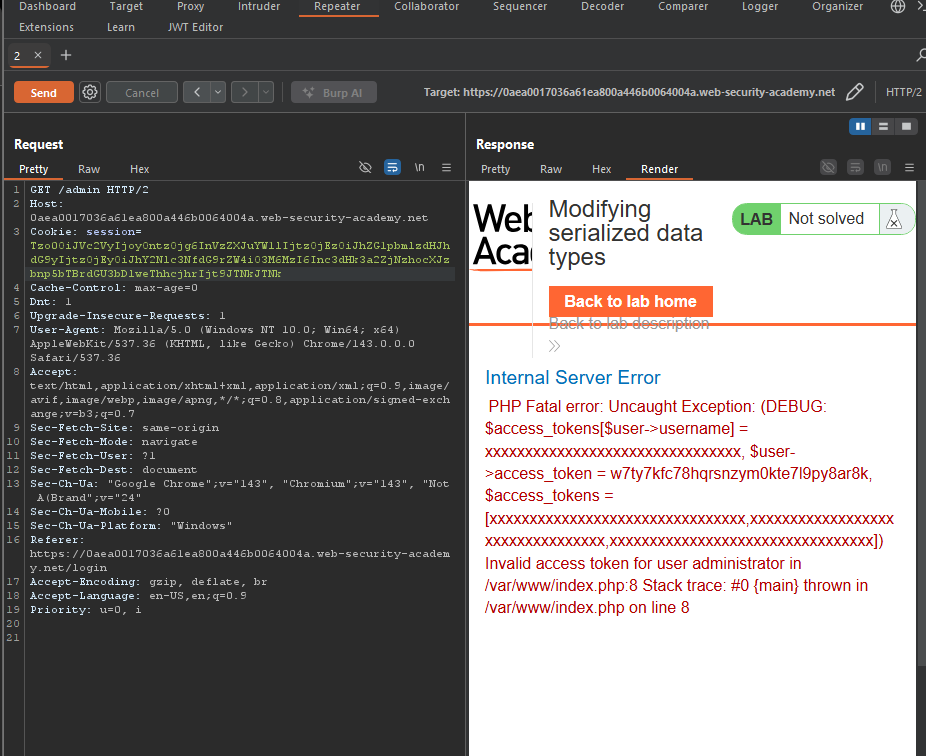Click Internal Server Error heading
The width and height of the screenshot is (926, 756).
pyautogui.click(x=573, y=377)
